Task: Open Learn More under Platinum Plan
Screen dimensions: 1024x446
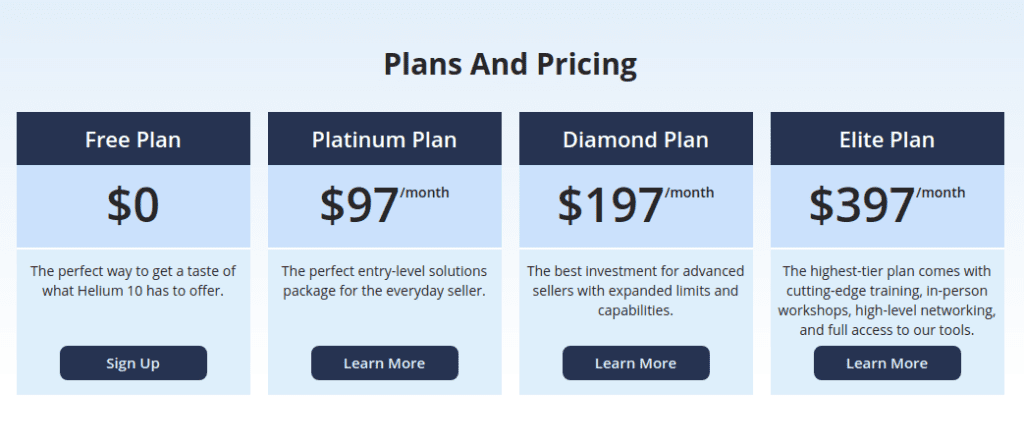Action: click(385, 363)
